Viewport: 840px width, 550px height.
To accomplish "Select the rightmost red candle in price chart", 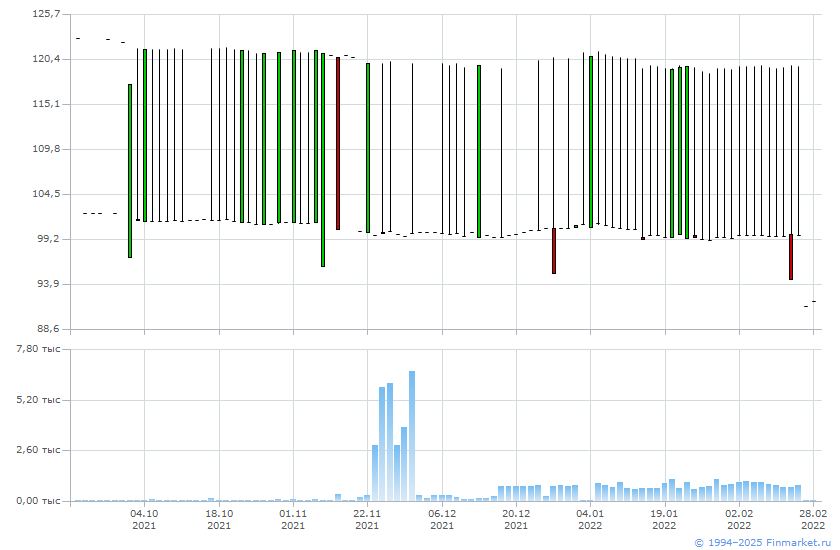I will [790, 257].
